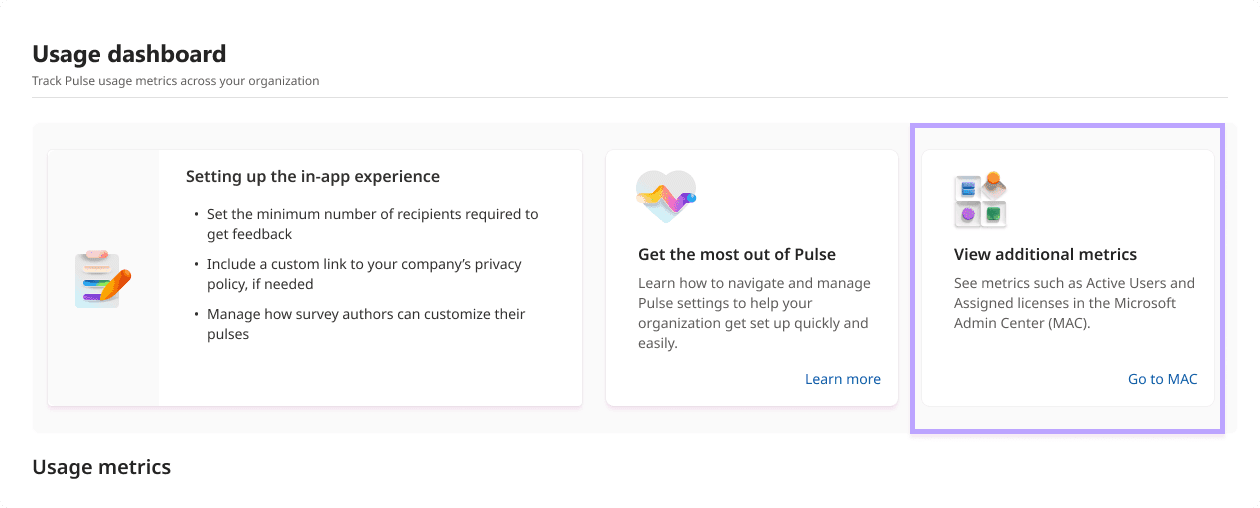The height and width of the screenshot is (508, 1260).
Task: Click the pencil on the clipboard illustration
Action: coord(117,285)
